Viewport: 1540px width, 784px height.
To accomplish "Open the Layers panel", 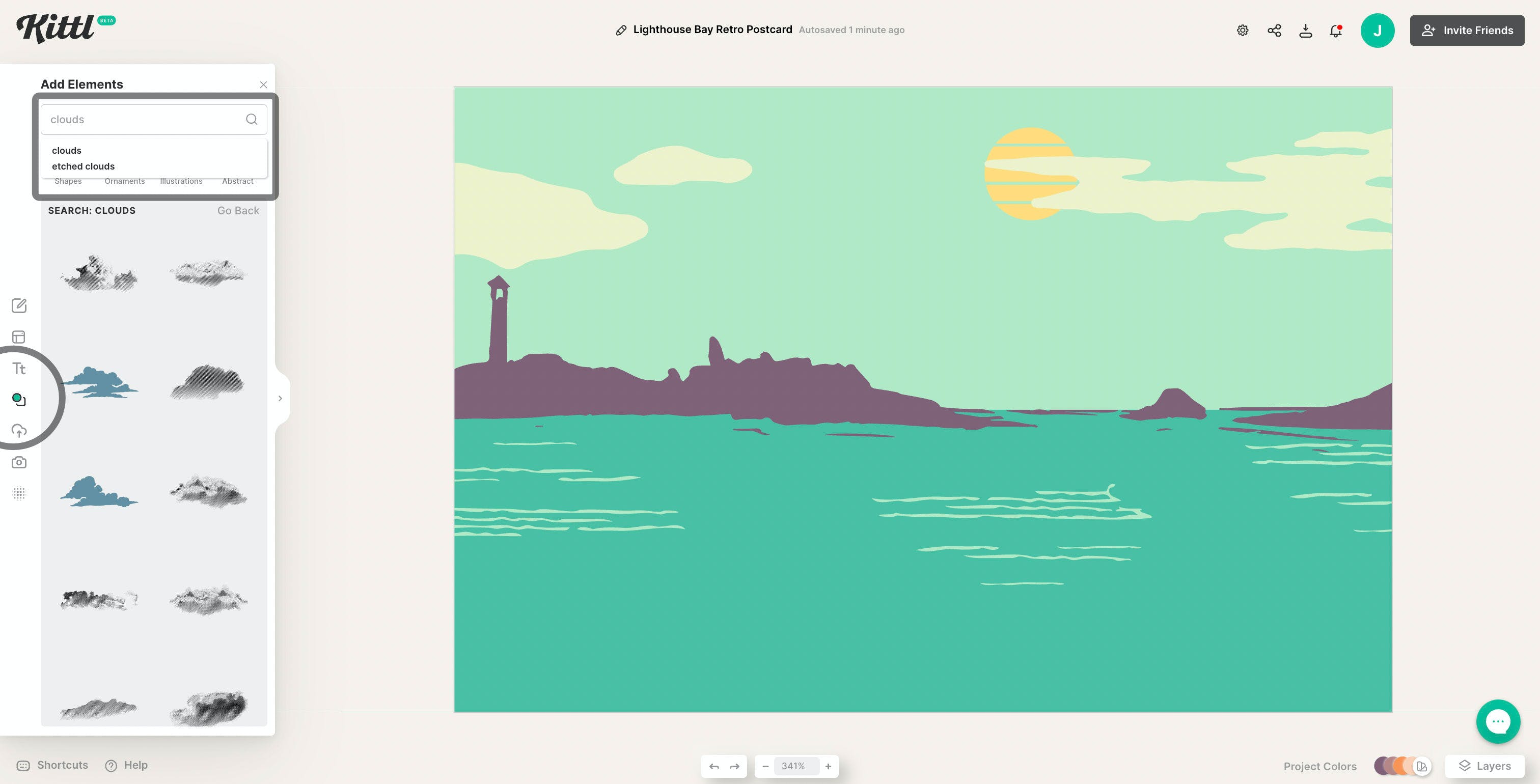I will pos(1484,766).
